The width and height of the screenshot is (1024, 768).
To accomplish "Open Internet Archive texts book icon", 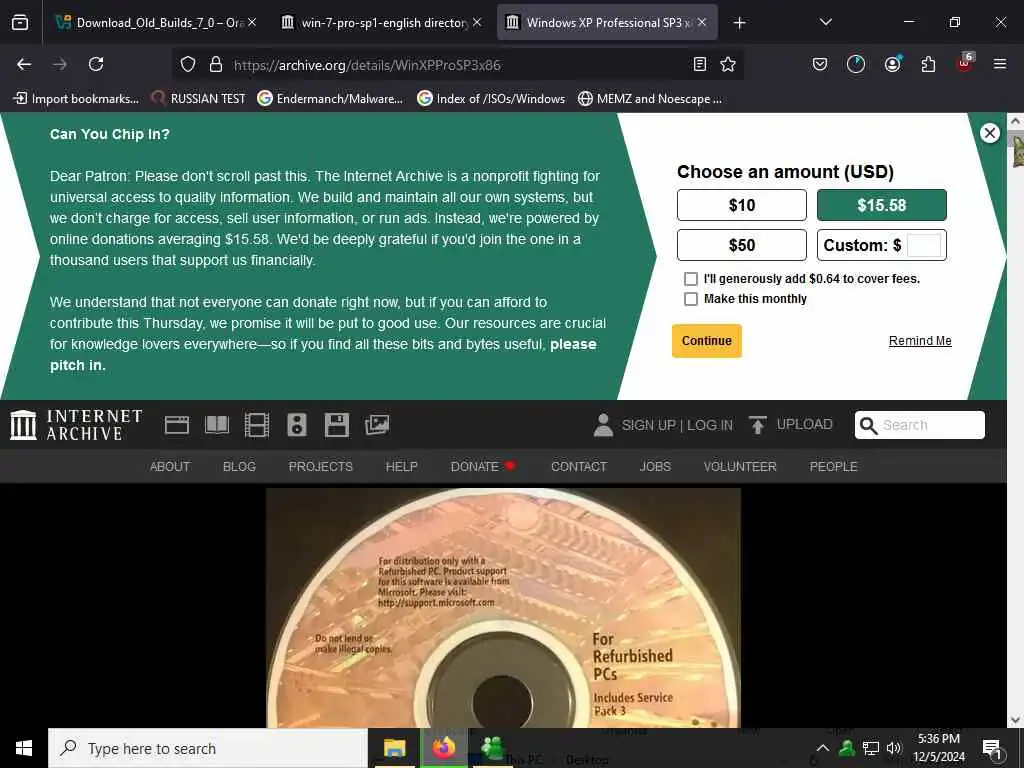I will [x=217, y=425].
